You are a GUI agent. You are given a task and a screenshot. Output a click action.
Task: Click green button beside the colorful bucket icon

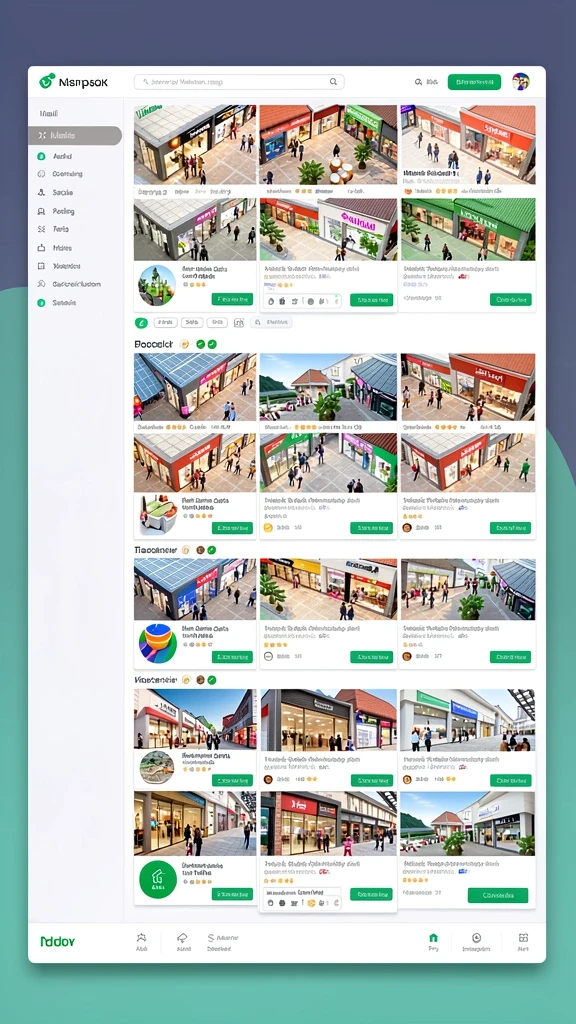[232, 657]
